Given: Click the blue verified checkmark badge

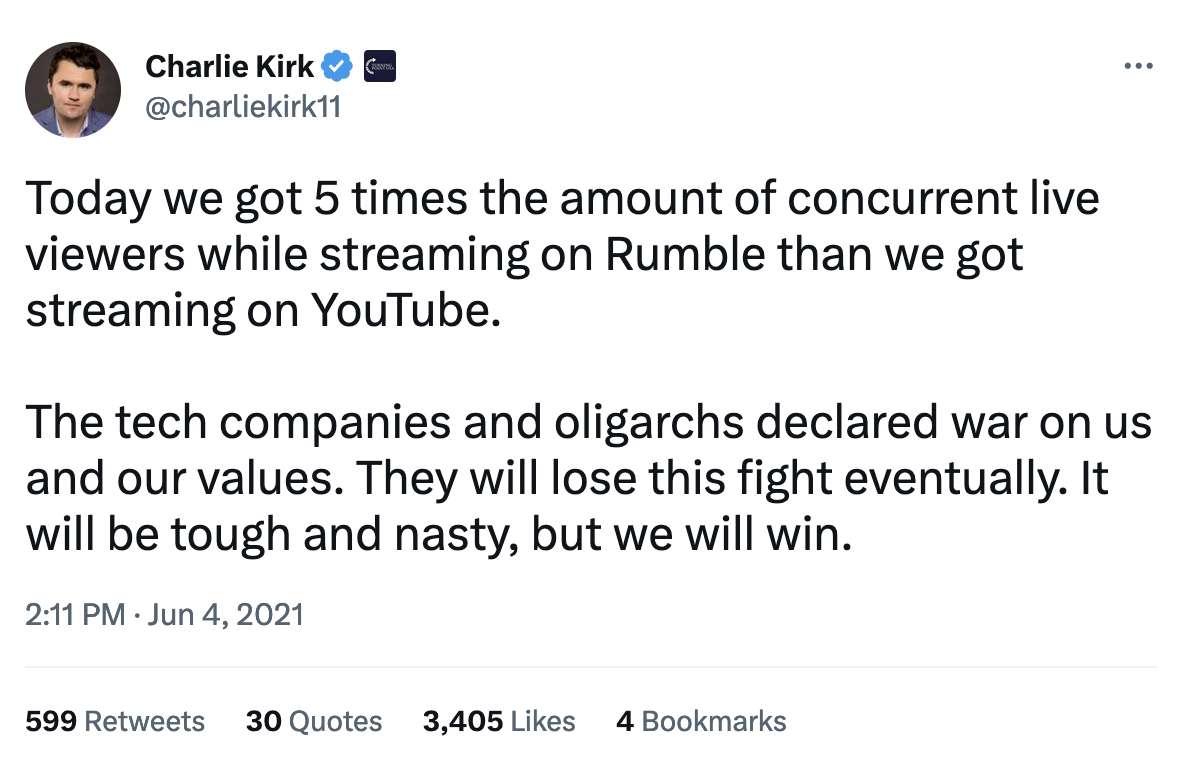Looking at the screenshot, I should [337, 66].
